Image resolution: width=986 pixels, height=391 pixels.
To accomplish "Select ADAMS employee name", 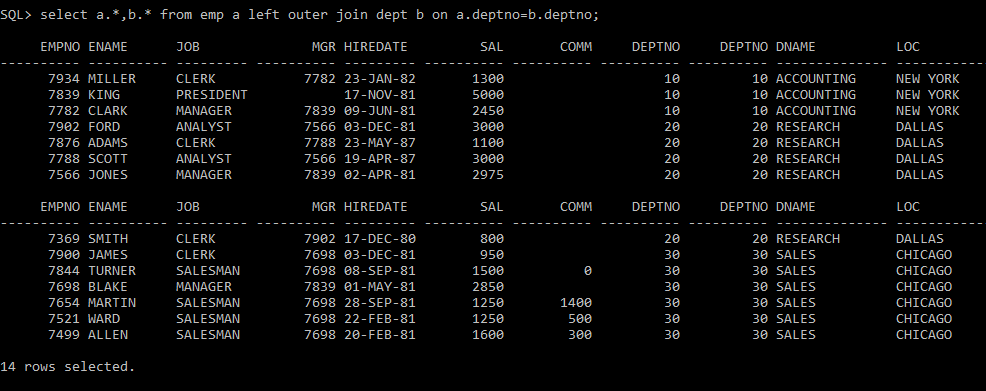I will point(108,143).
